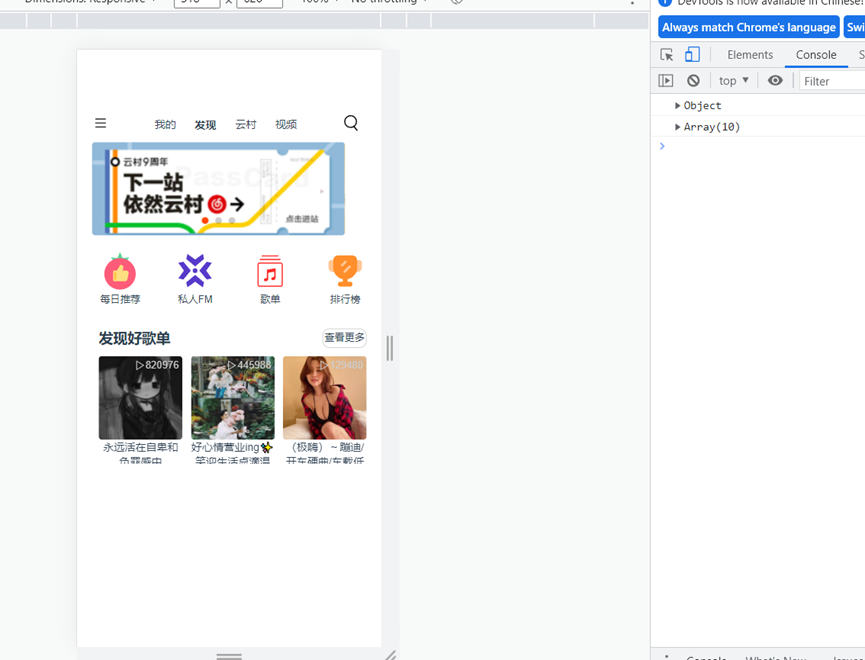This screenshot has height=660, width=865.
Task: Click the 云村9周年 banner image
Action: click(x=218, y=189)
